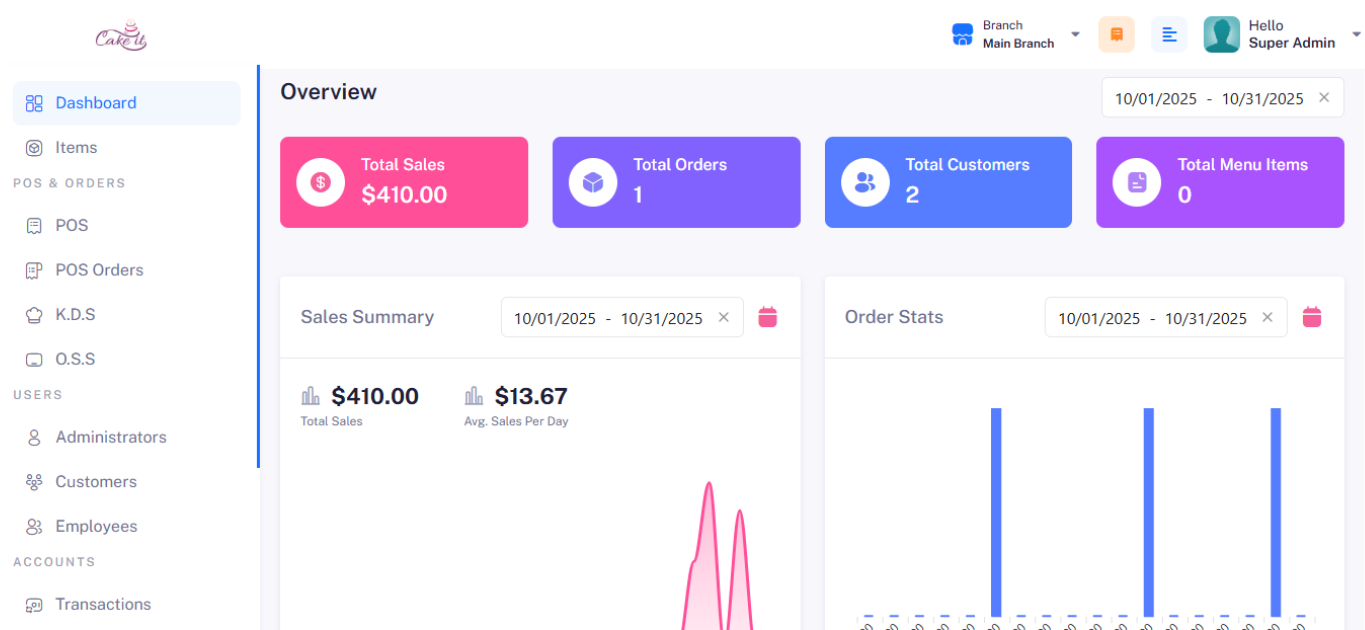This screenshot has width=1365, height=630.
Task: Click the Total Orders box icon
Action: pyautogui.click(x=593, y=182)
